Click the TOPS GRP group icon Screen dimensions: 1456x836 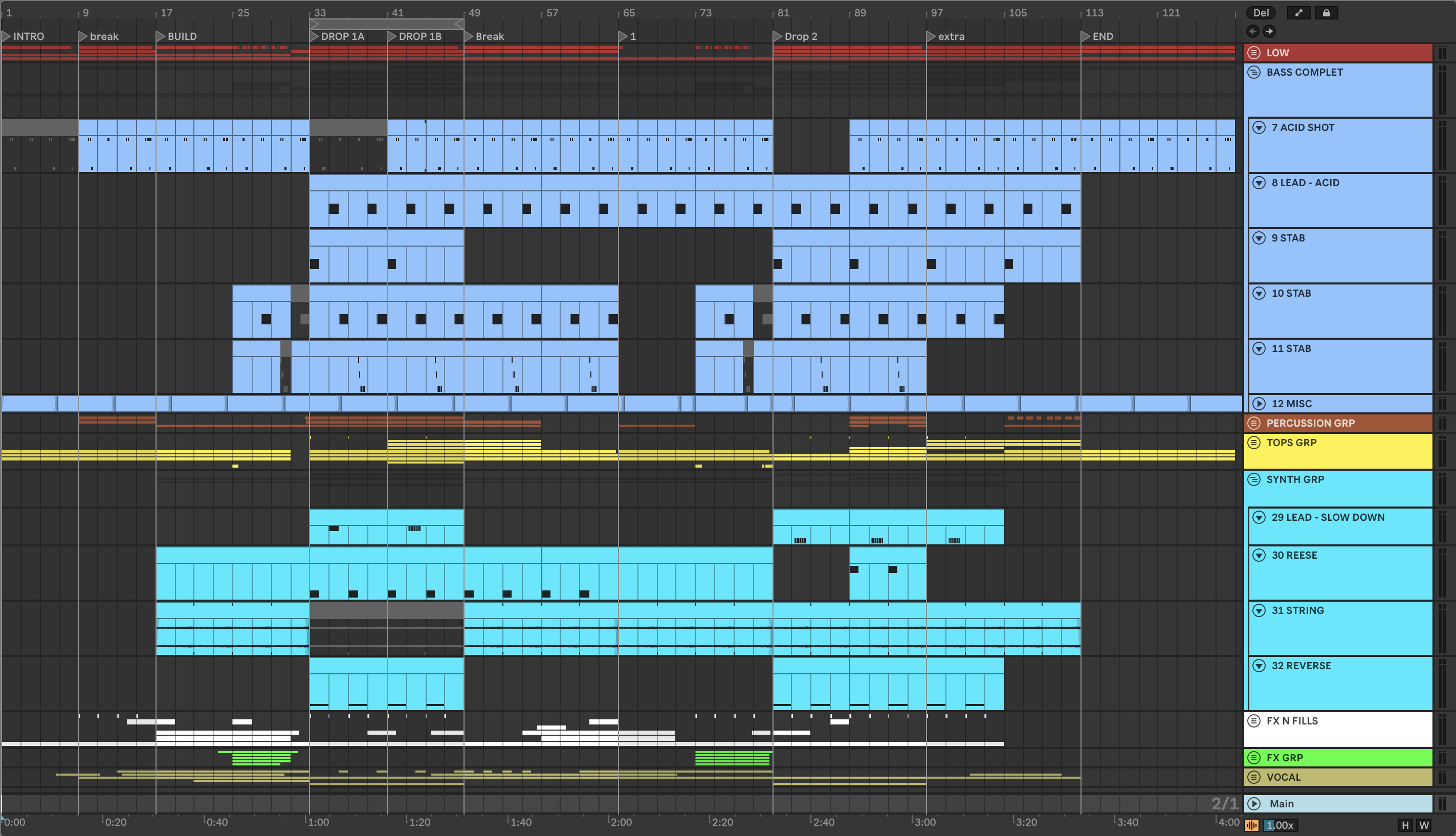[1254, 443]
